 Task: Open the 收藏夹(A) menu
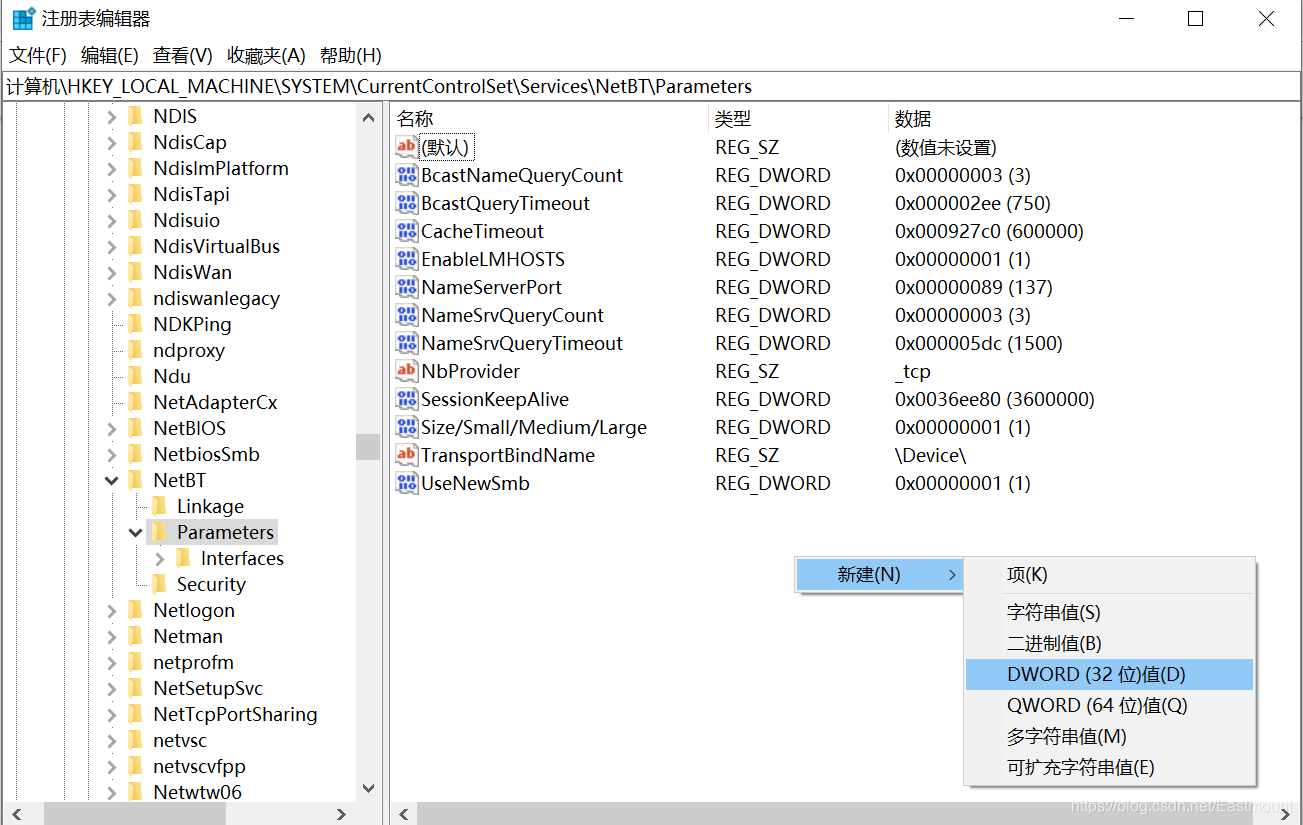pyautogui.click(x=266, y=56)
